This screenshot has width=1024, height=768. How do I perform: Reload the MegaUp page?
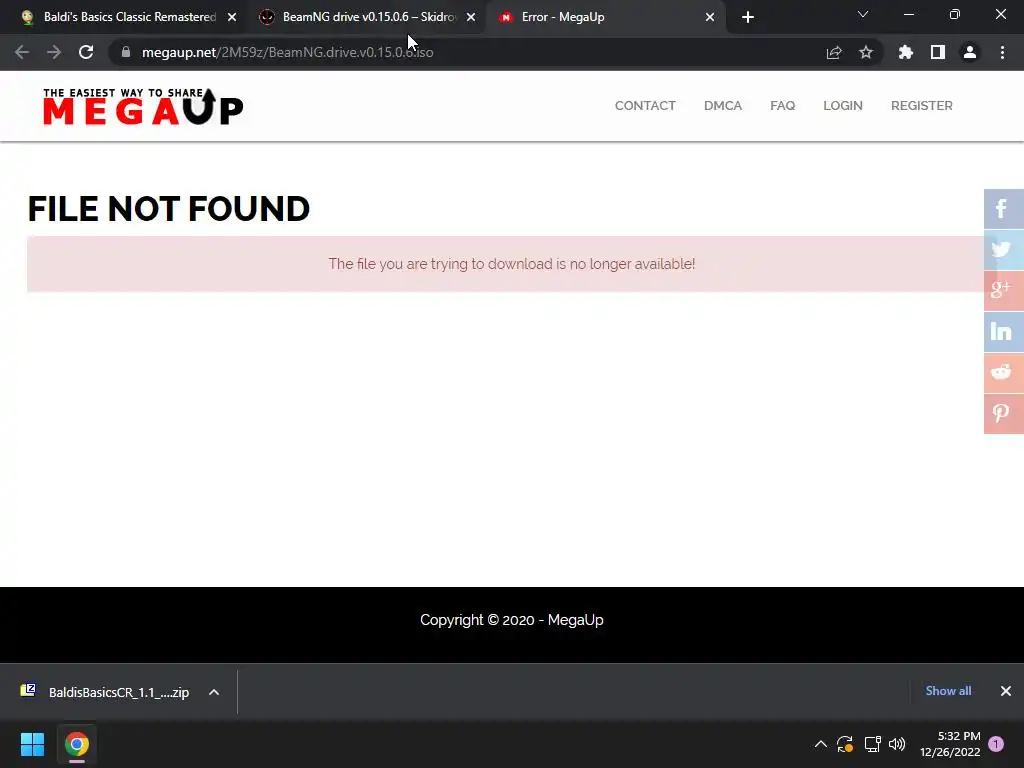tap(86, 52)
